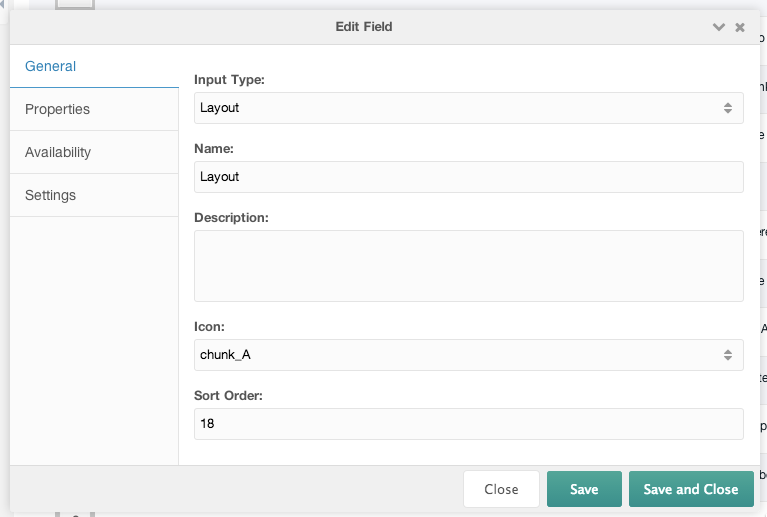
Task: Open the Settings tab
Action: click(x=94, y=195)
